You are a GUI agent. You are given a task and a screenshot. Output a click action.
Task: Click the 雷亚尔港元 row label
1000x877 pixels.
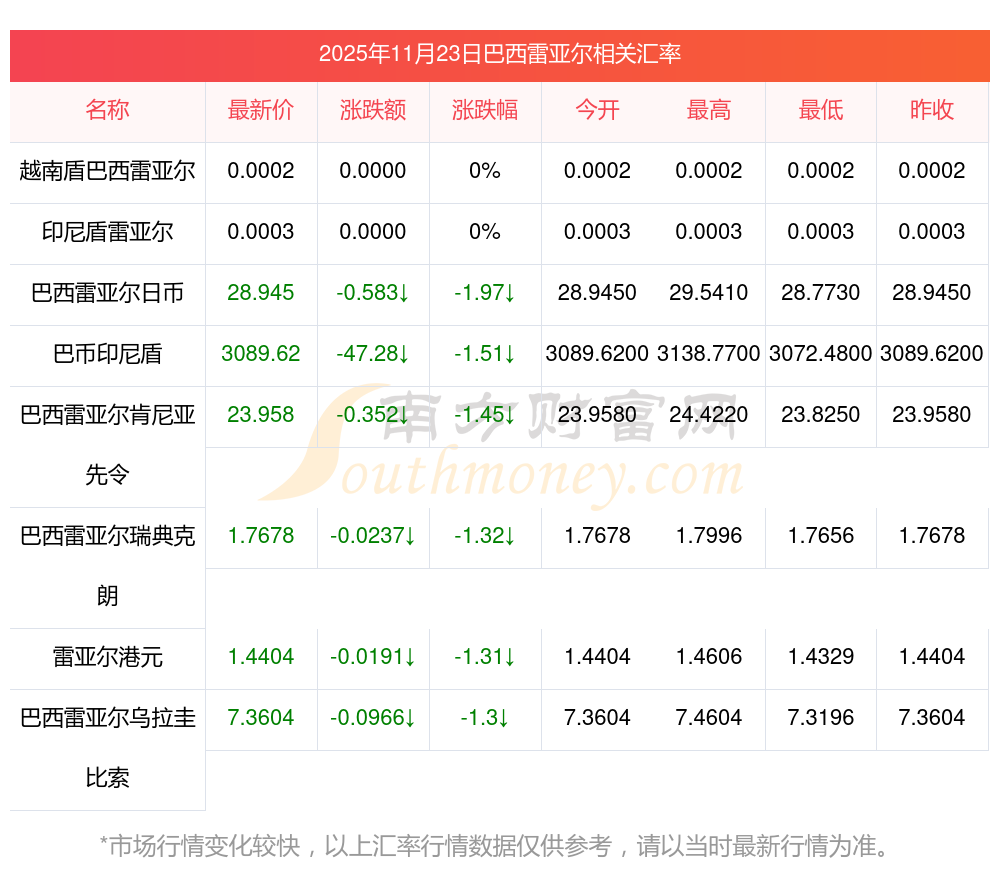(x=107, y=657)
